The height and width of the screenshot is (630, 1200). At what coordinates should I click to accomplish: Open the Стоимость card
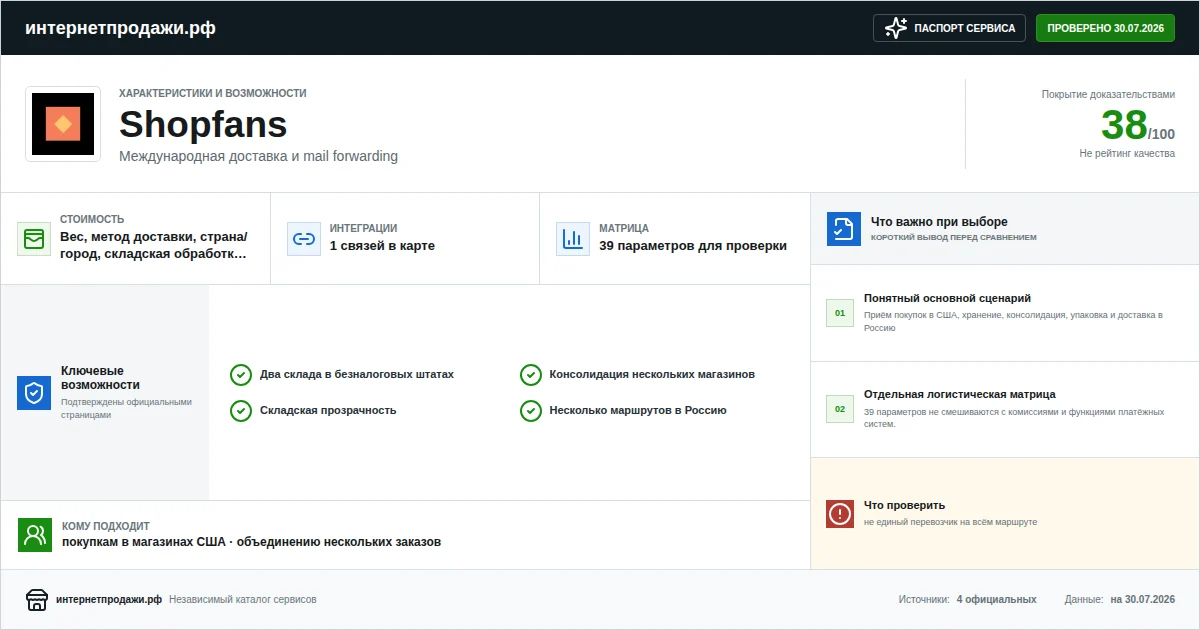pos(135,239)
